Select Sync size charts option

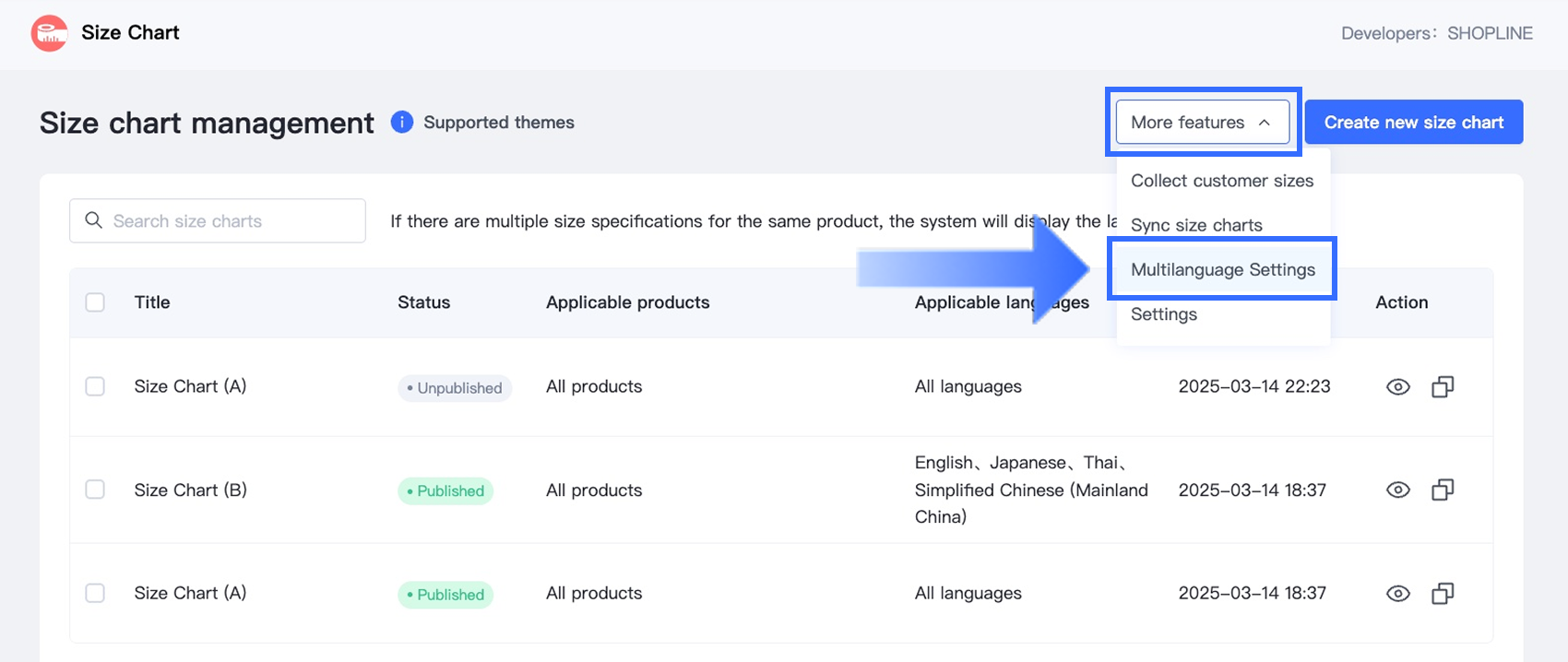click(x=1196, y=225)
